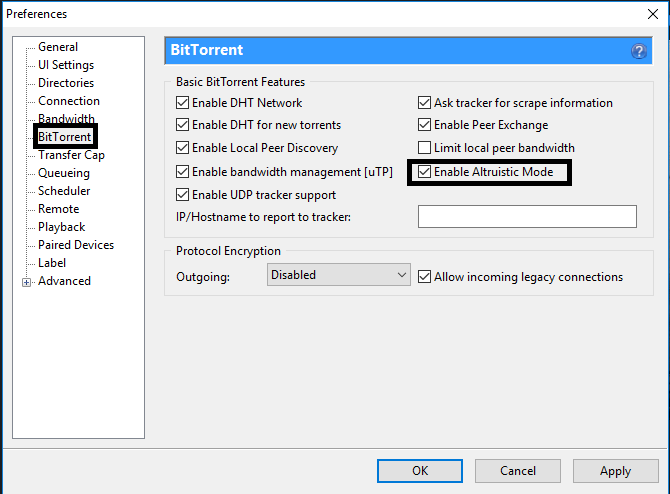
Task: Open Label preferences
Action: pos(52,263)
